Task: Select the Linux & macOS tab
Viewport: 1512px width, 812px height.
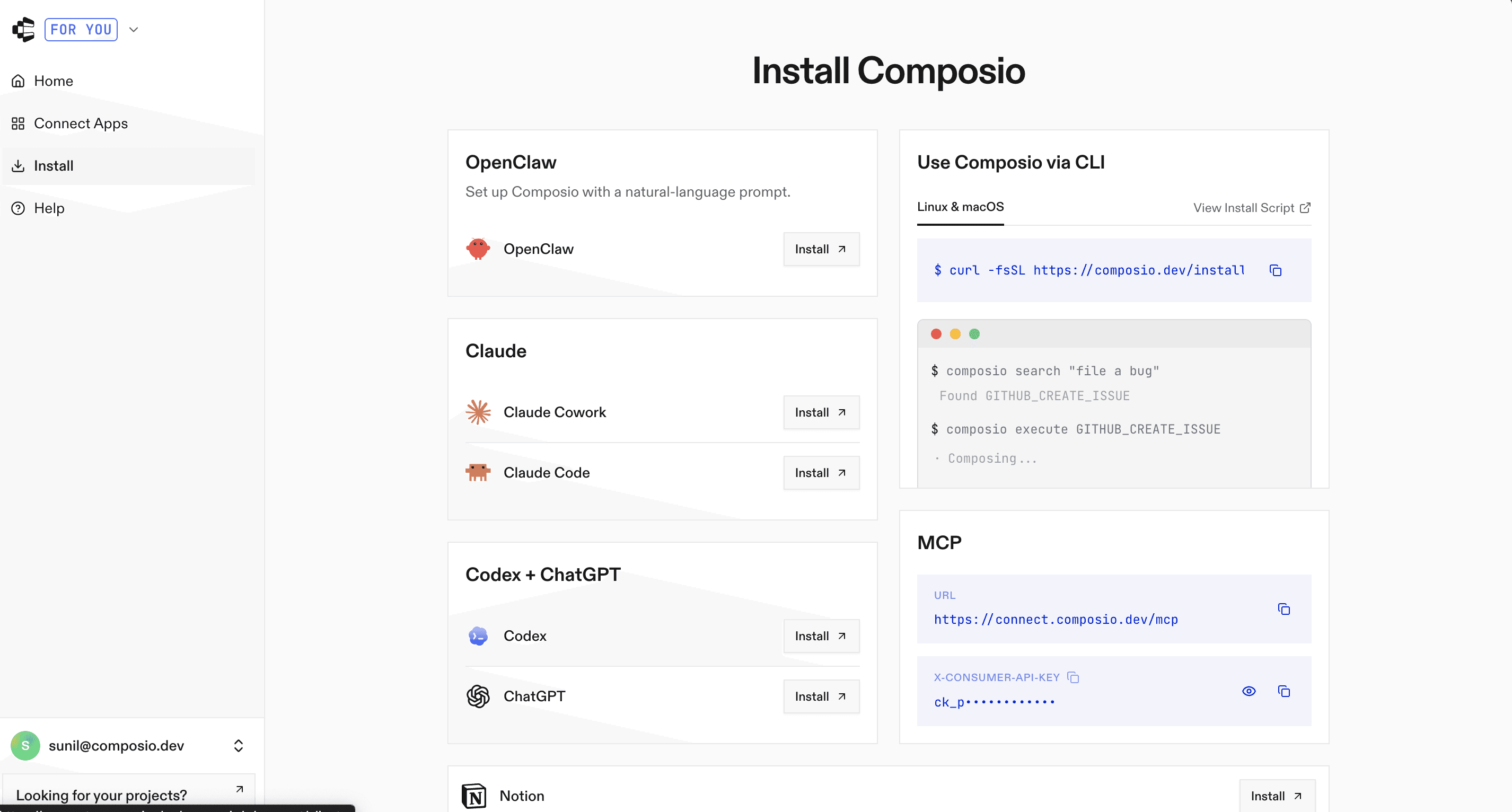Action: click(960, 207)
